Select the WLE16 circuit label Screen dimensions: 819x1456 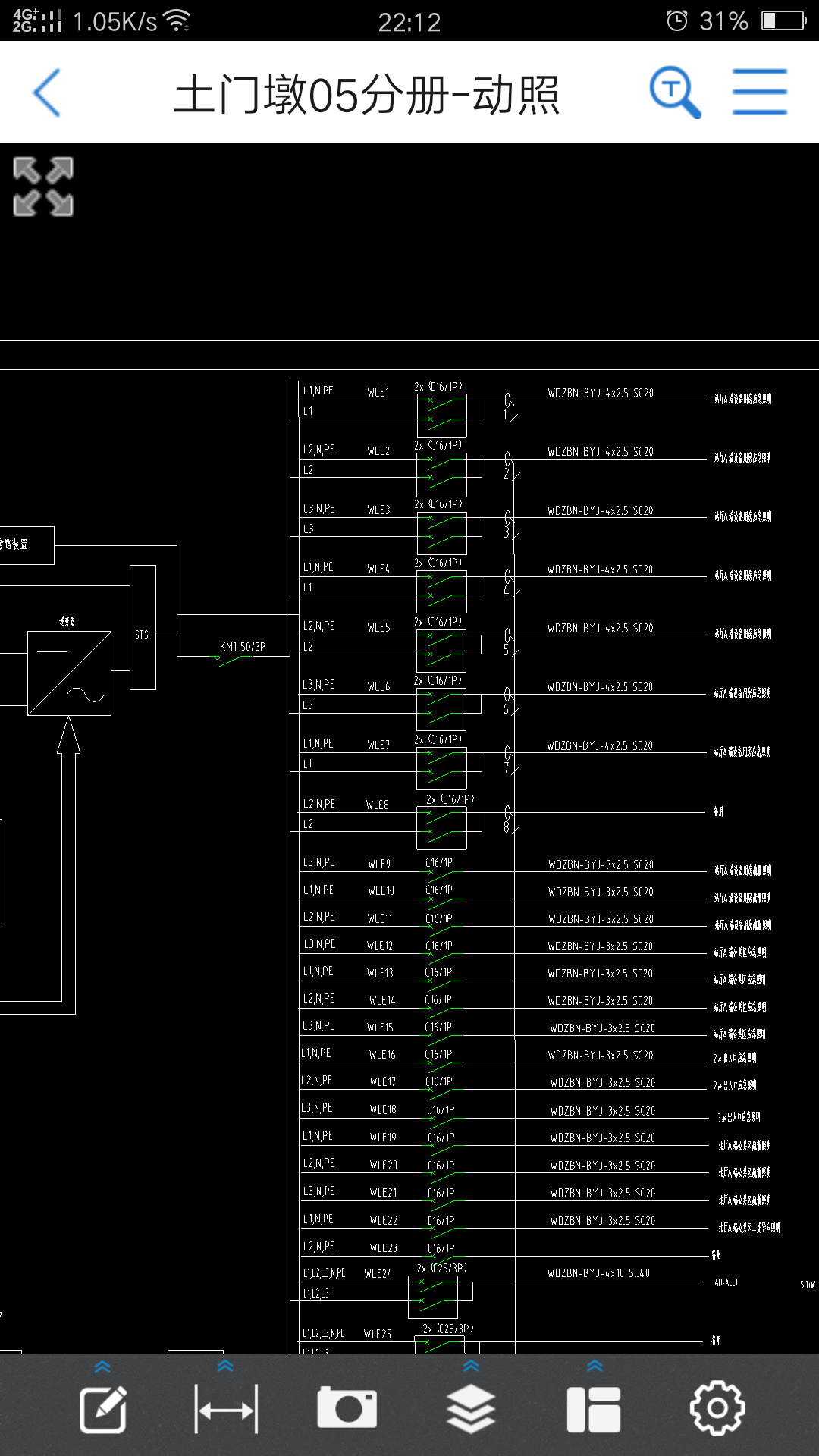382,1054
